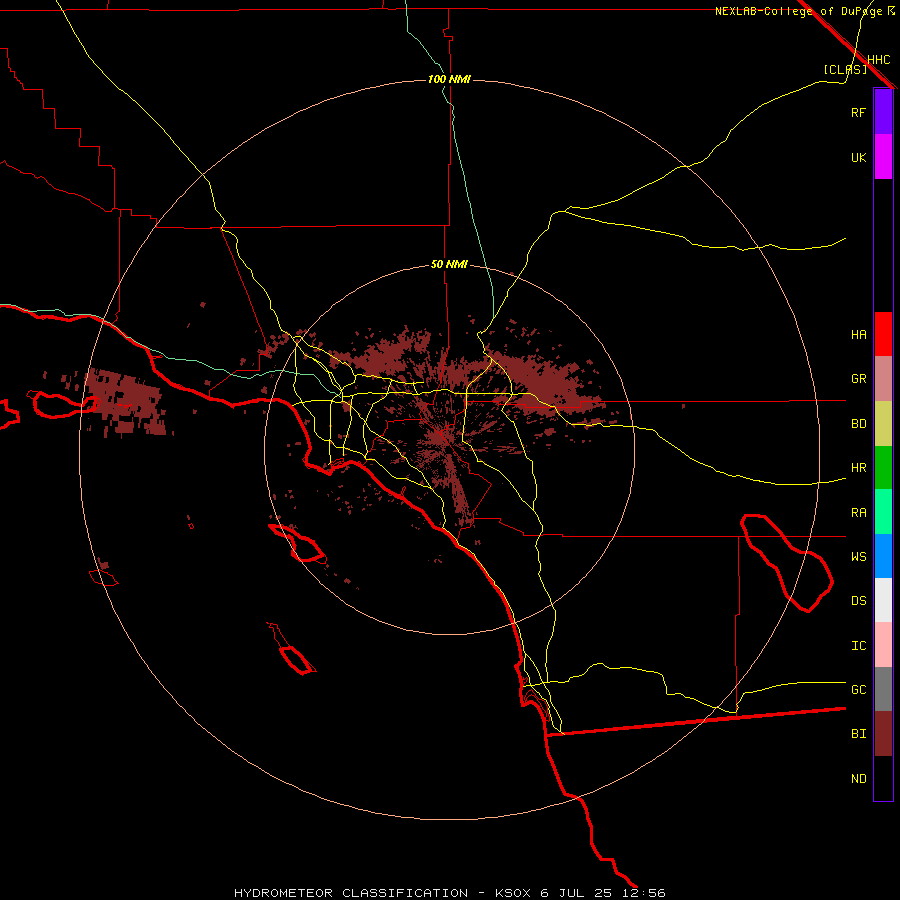Click the BI legend label
Screen dimensions: 900x900
[858, 734]
